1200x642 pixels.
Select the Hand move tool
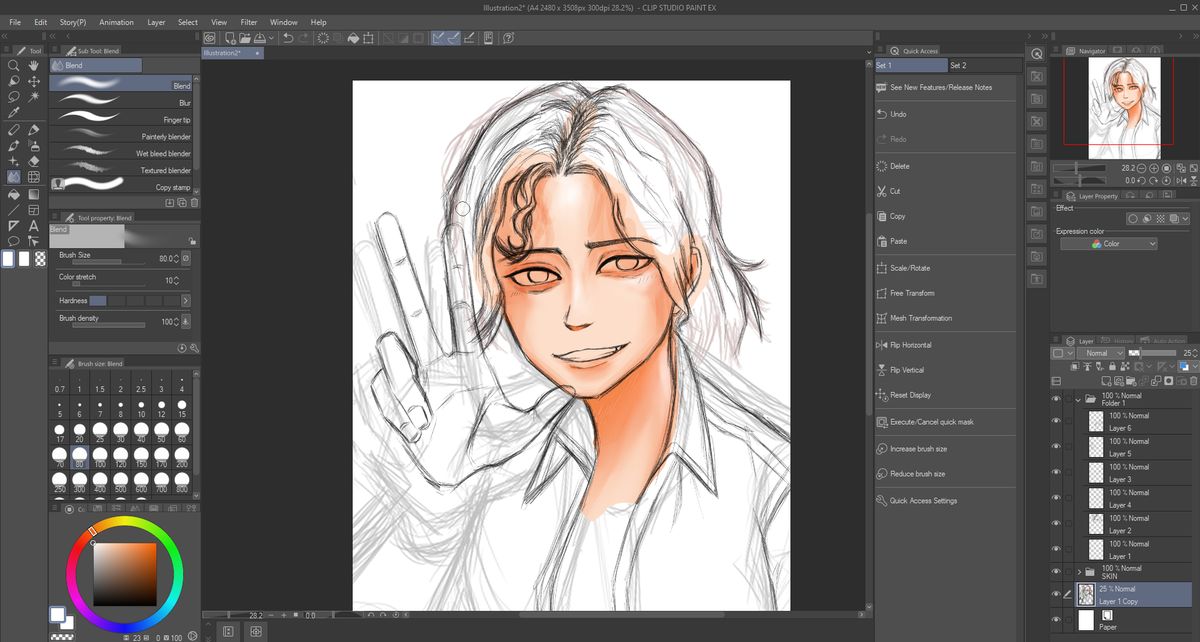(x=34, y=65)
